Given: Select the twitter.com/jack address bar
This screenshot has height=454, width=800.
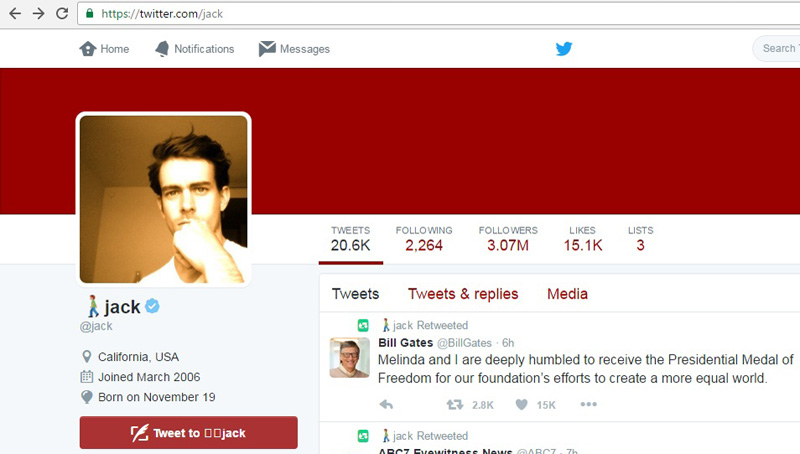Looking at the screenshot, I should tap(439, 14).
